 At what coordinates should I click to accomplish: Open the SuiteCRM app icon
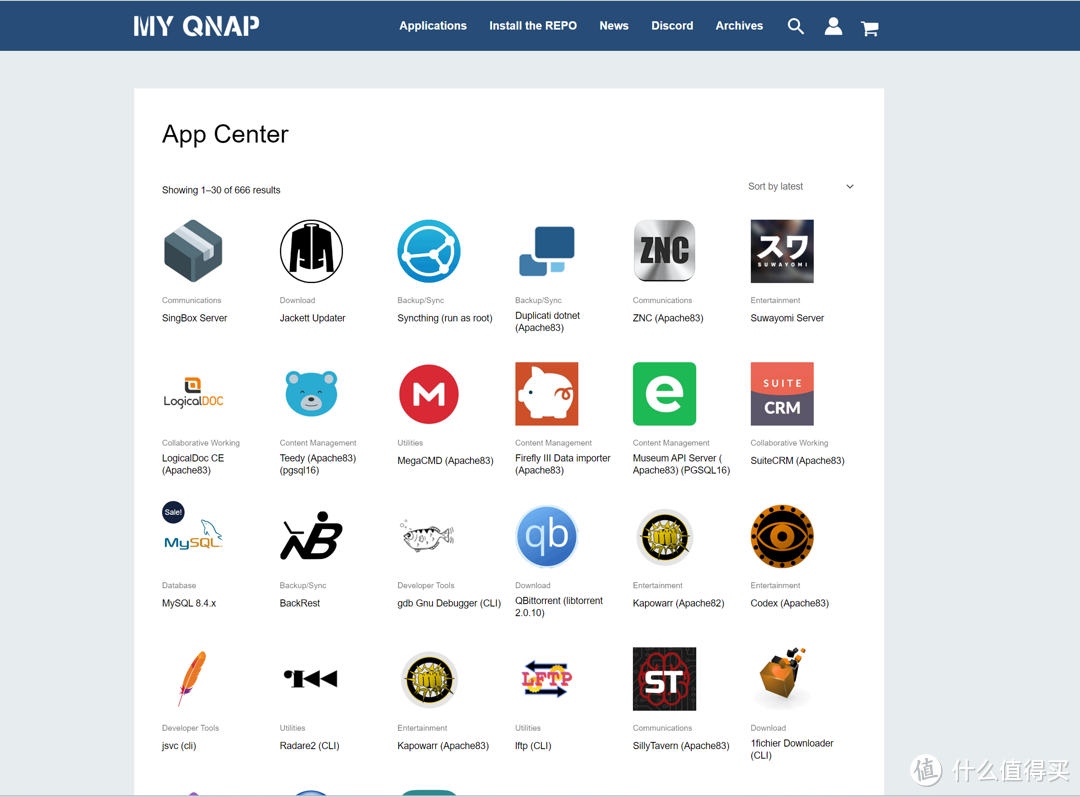click(782, 393)
